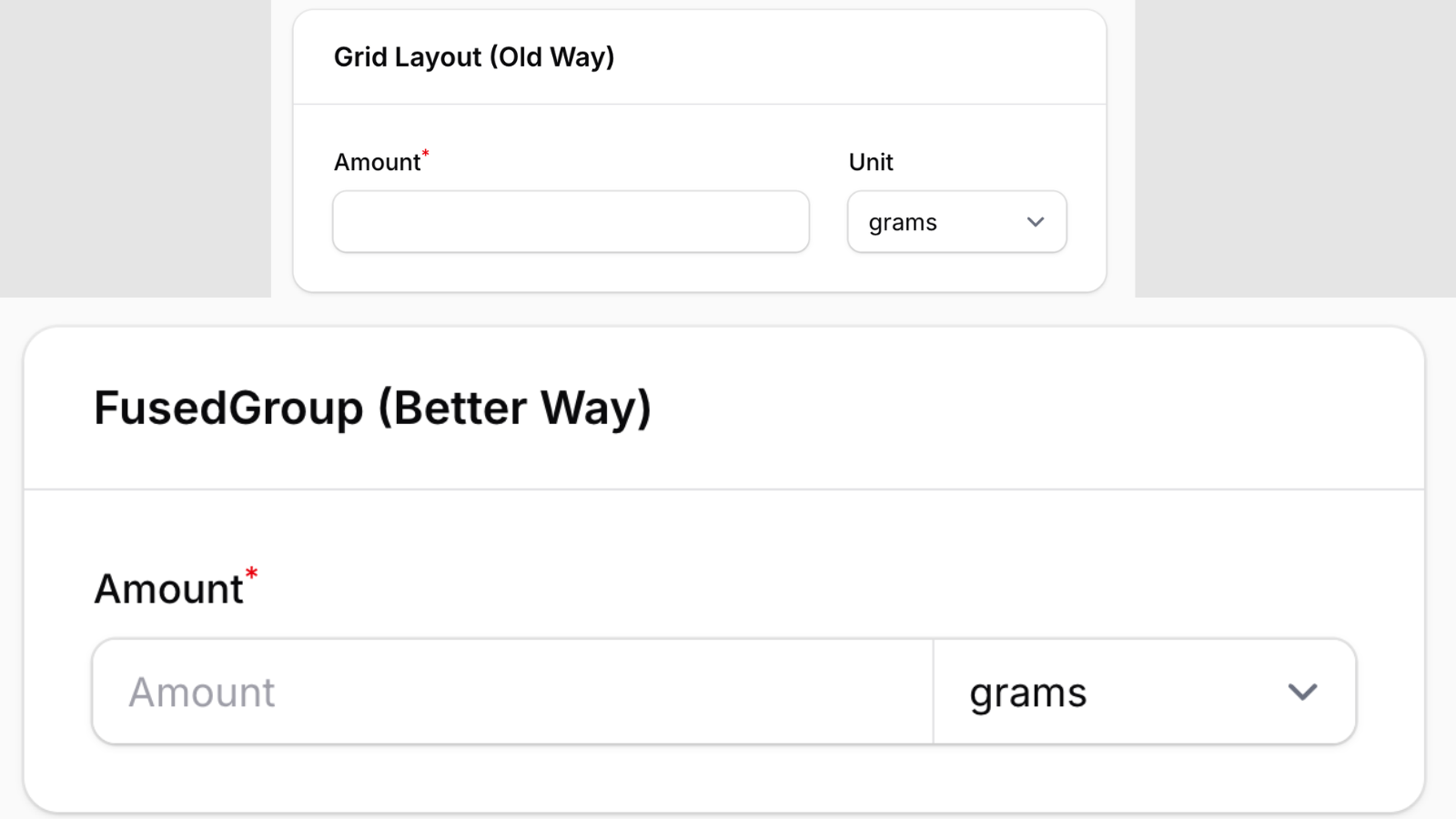Click the red asterisk next to Amount label

click(x=426, y=155)
